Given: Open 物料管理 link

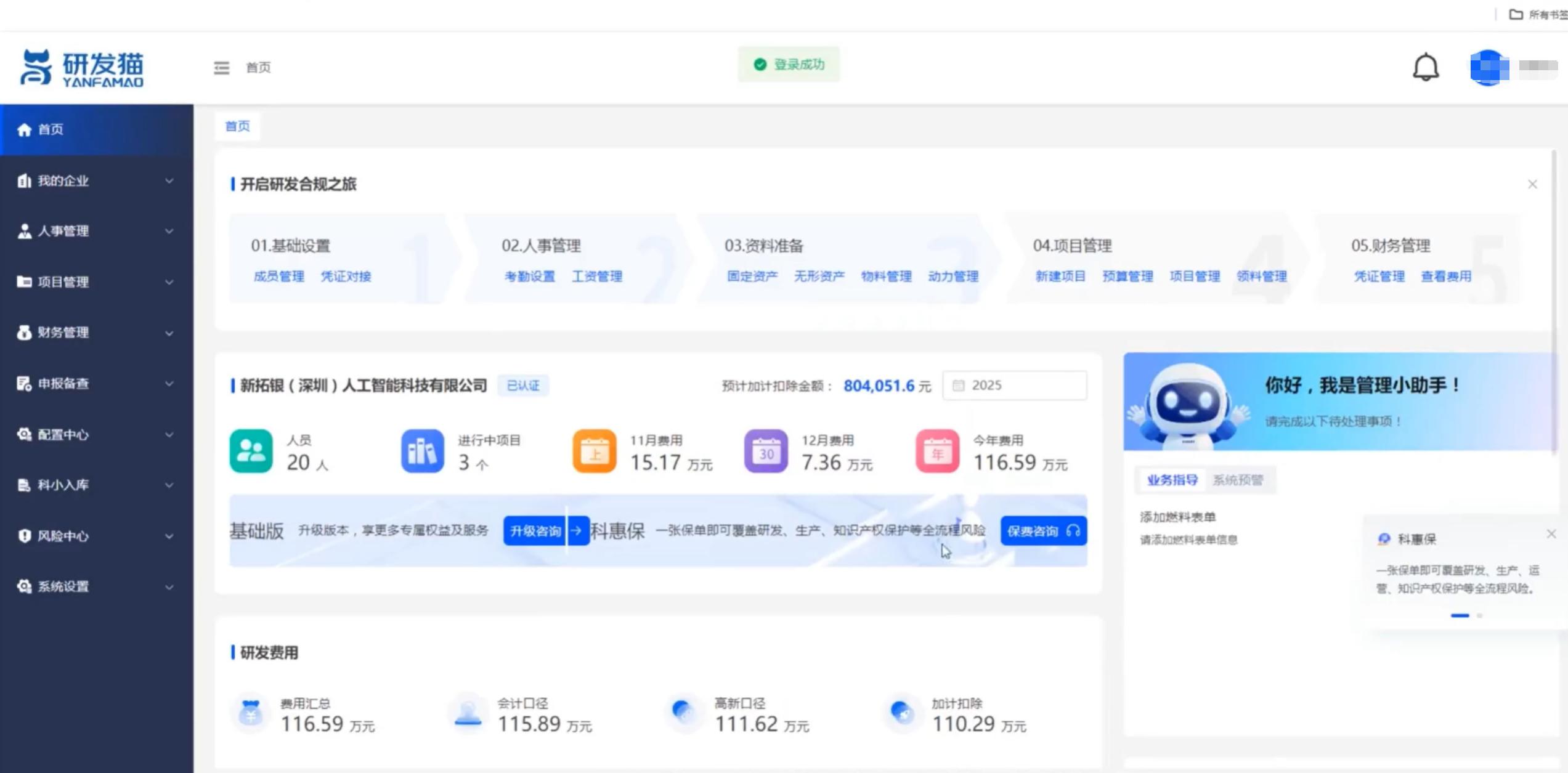Looking at the screenshot, I should point(887,277).
